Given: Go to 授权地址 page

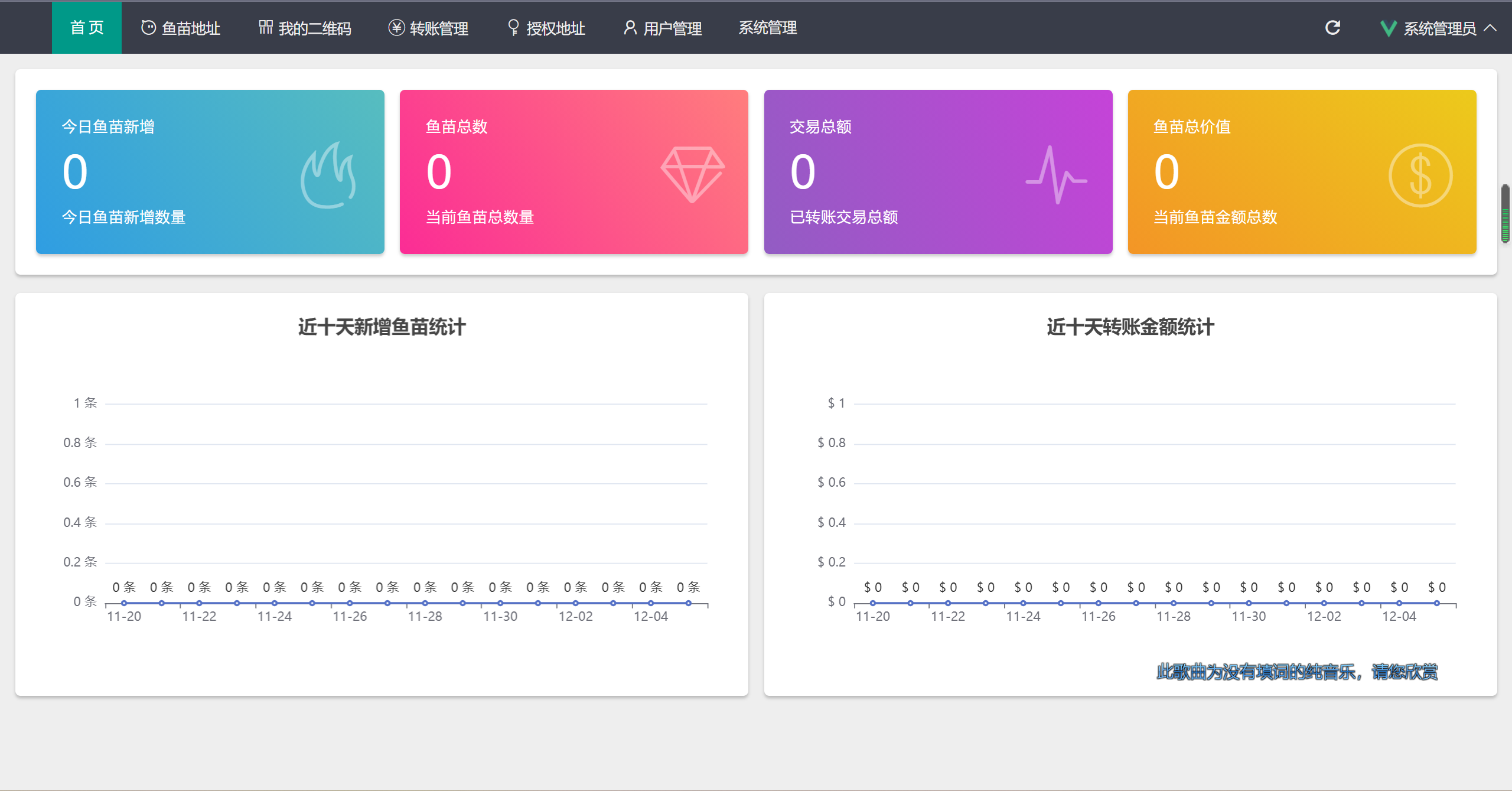Looking at the screenshot, I should click(x=546, y=28).
